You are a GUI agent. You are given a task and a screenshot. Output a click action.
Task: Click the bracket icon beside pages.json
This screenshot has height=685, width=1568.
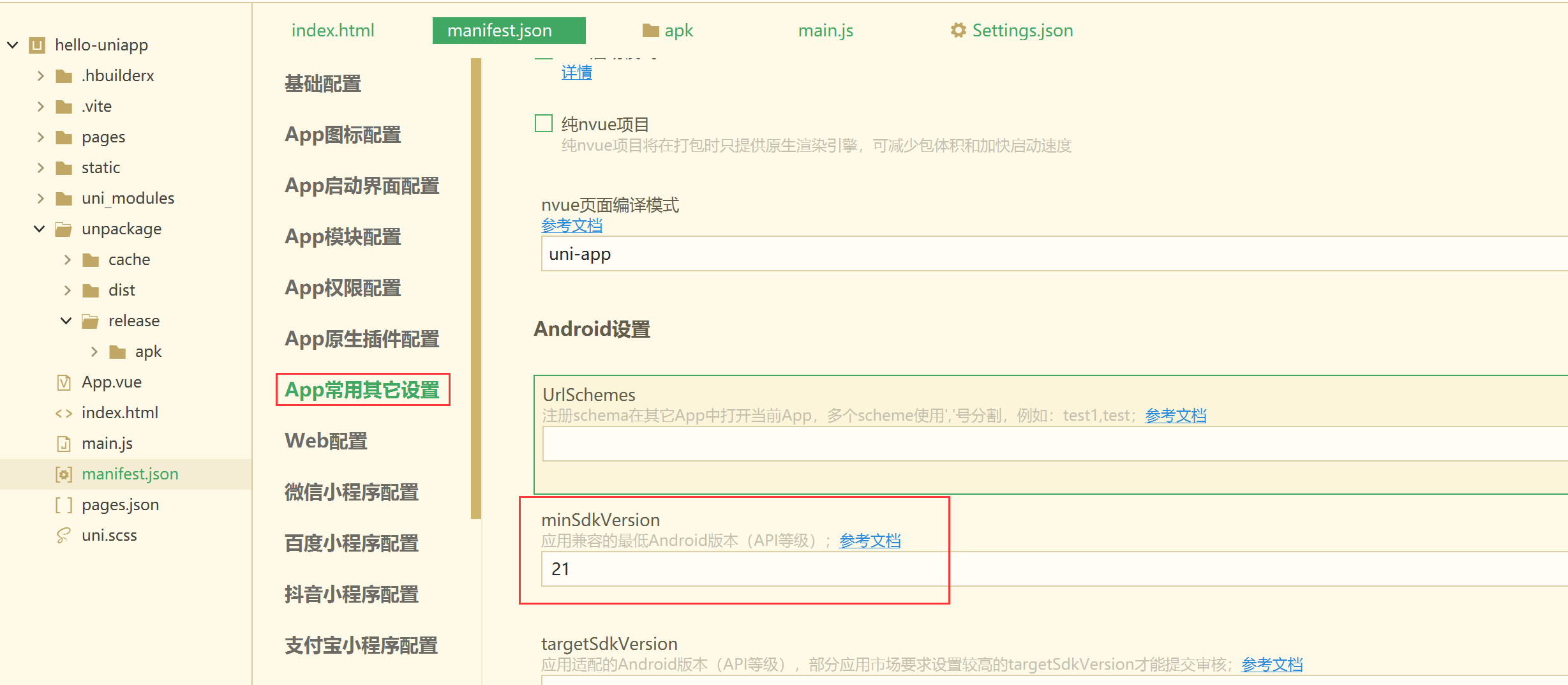point(63,504)
